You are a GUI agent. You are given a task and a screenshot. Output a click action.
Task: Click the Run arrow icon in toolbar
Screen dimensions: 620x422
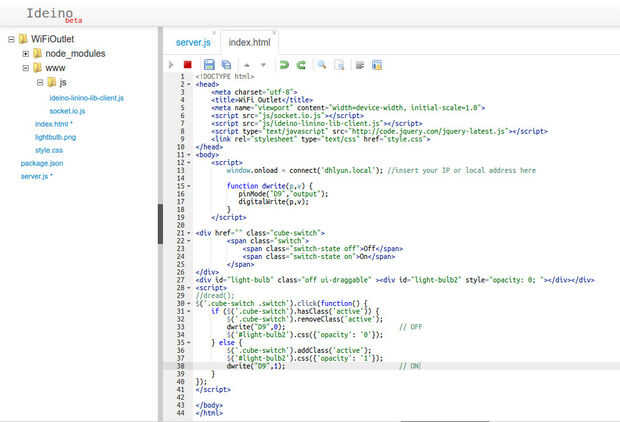click(x=172, y=65)
